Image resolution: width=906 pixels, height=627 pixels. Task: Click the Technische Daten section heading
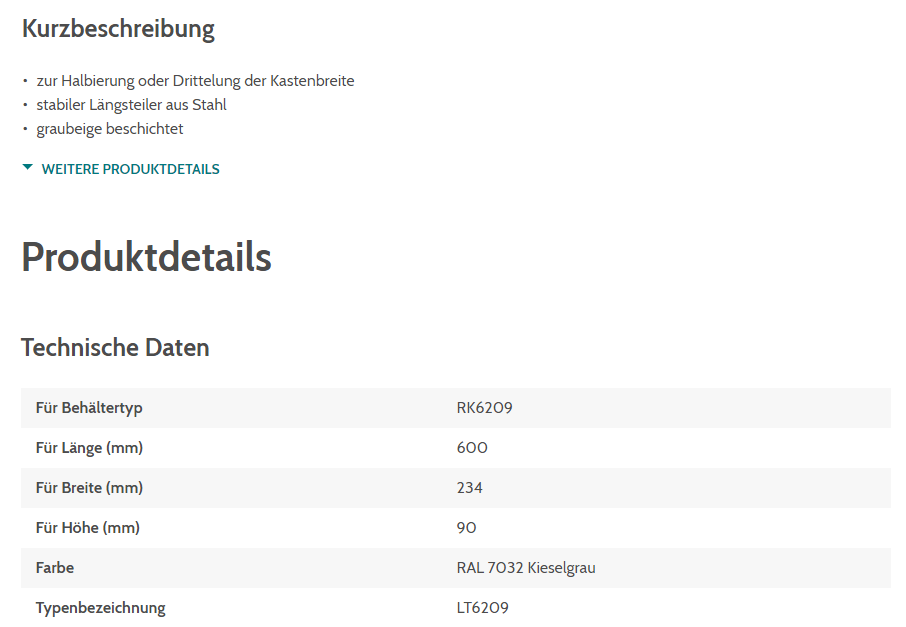[x=115, y=348]
